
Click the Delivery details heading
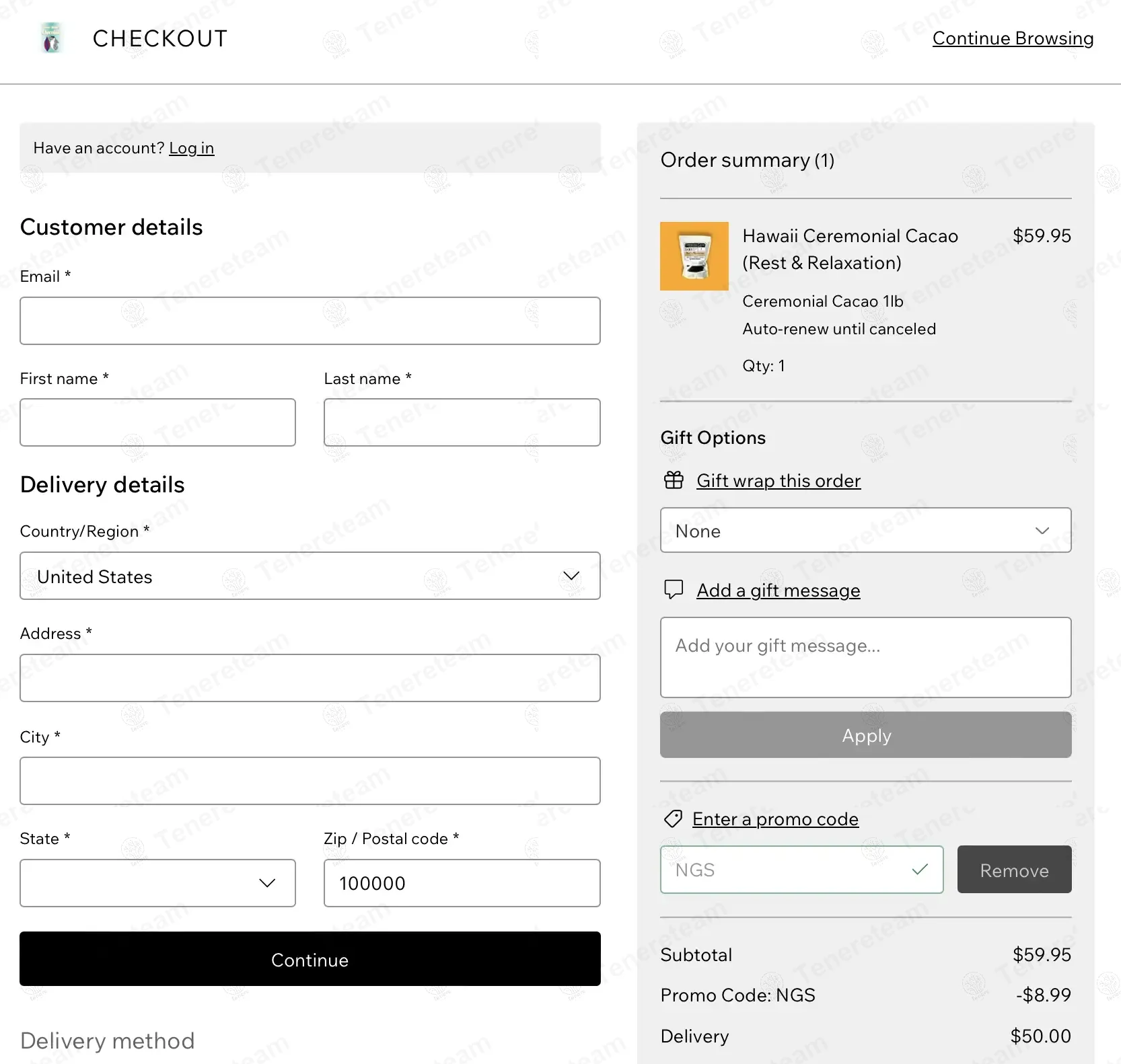click(102, 485)
